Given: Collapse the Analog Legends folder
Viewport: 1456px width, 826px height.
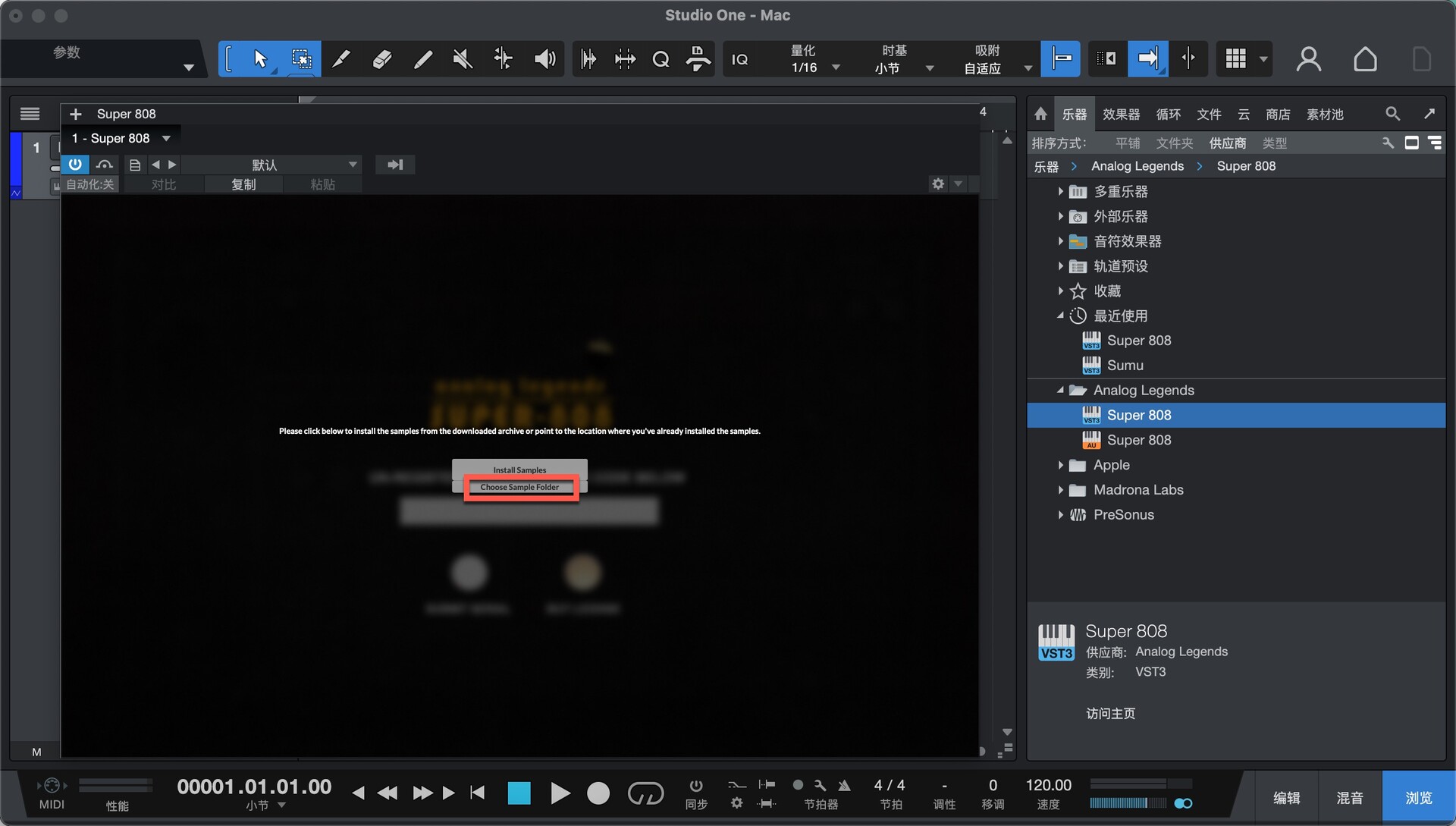Looking at the screenshot, I should (x=1060, y=390).
